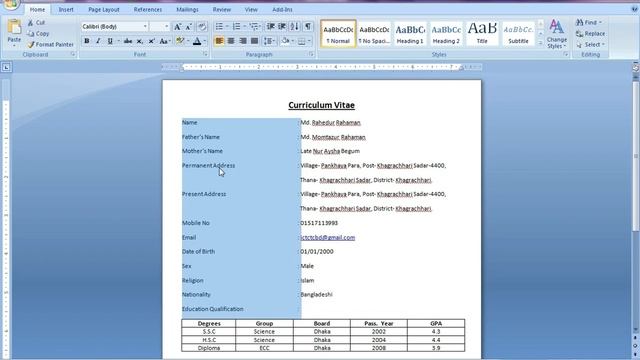
Task: Switch to the Page Layout tab
Action: tap(104, 9)
